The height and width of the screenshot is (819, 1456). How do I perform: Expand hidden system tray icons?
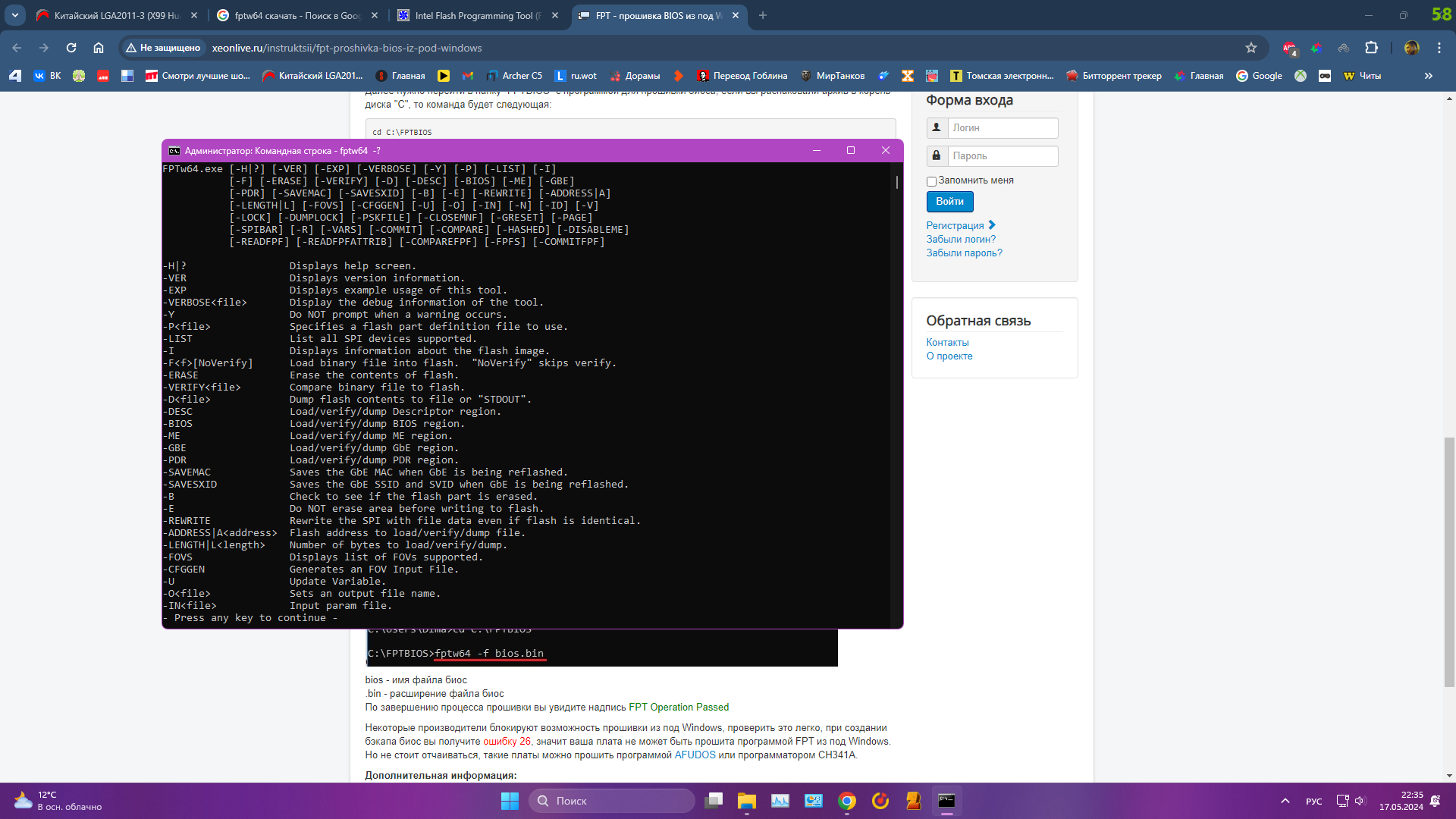click(x=1285, y=801)
